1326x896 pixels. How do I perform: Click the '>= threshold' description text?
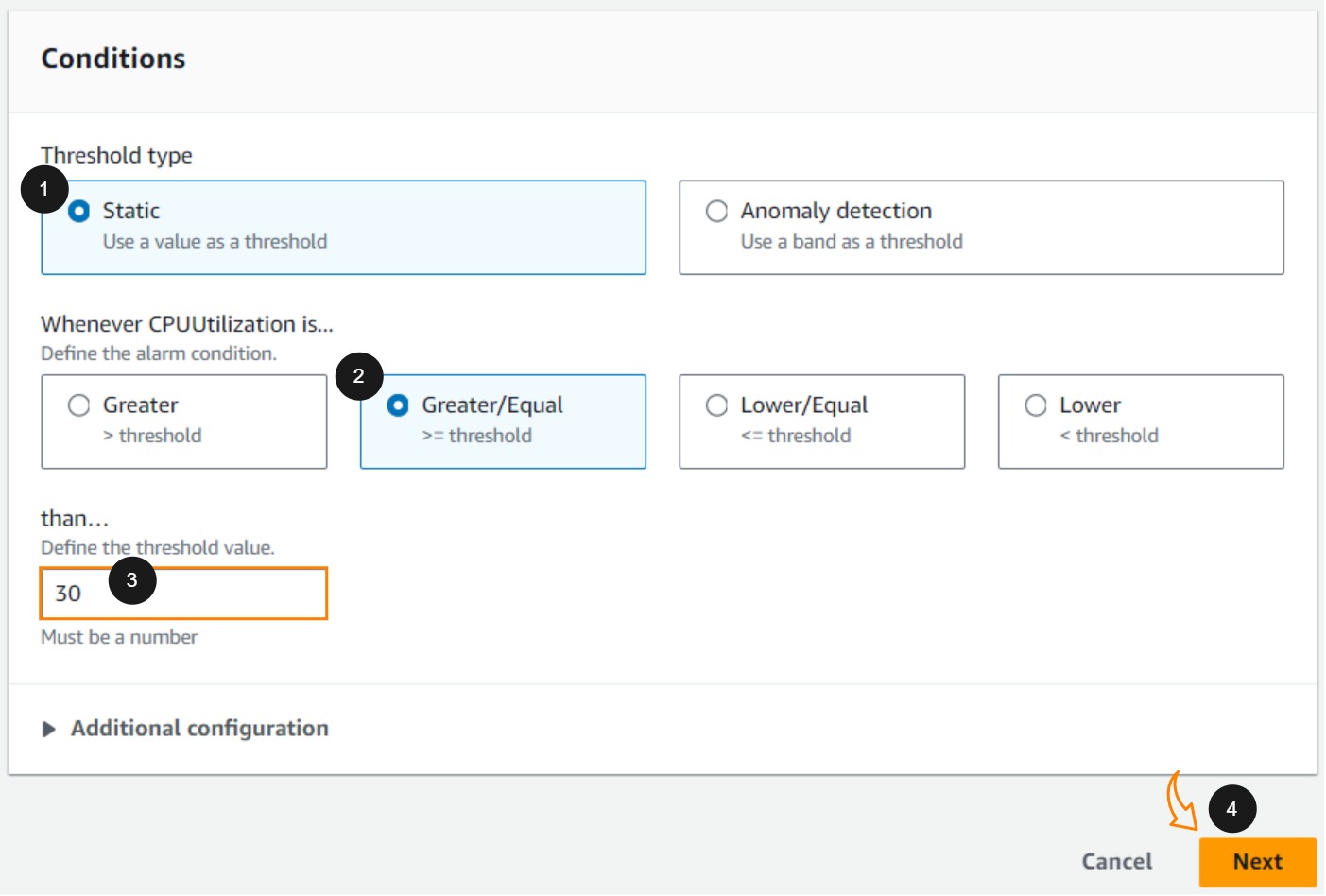point(477,436)
